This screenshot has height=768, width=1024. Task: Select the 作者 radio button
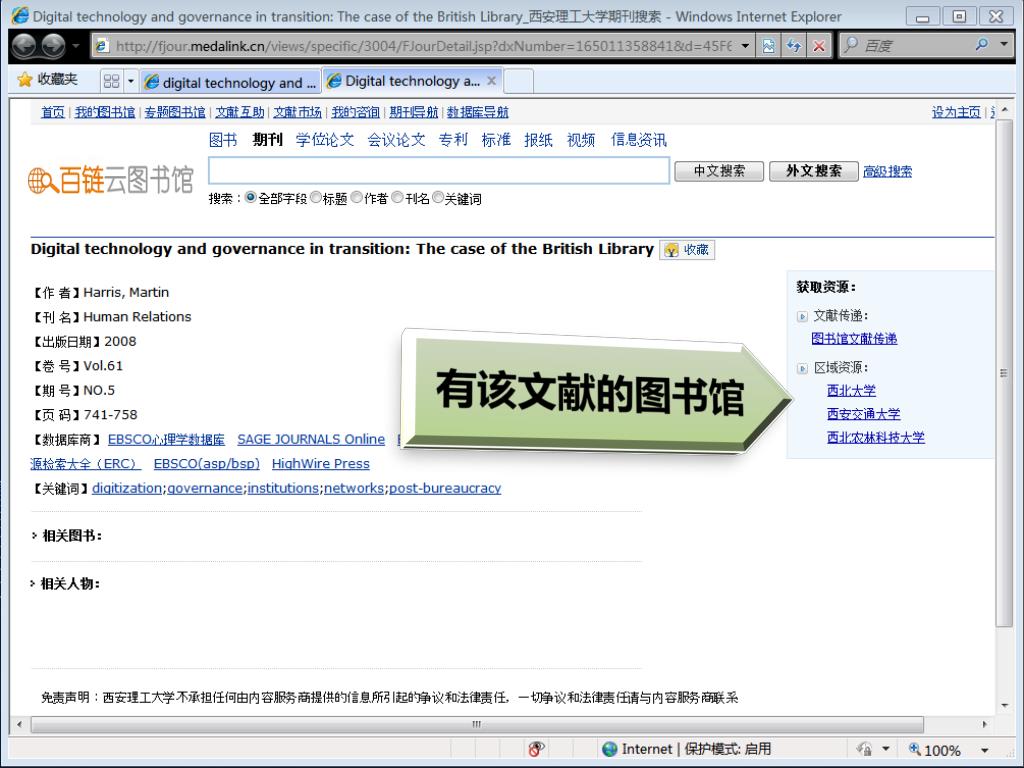[357, 197]
